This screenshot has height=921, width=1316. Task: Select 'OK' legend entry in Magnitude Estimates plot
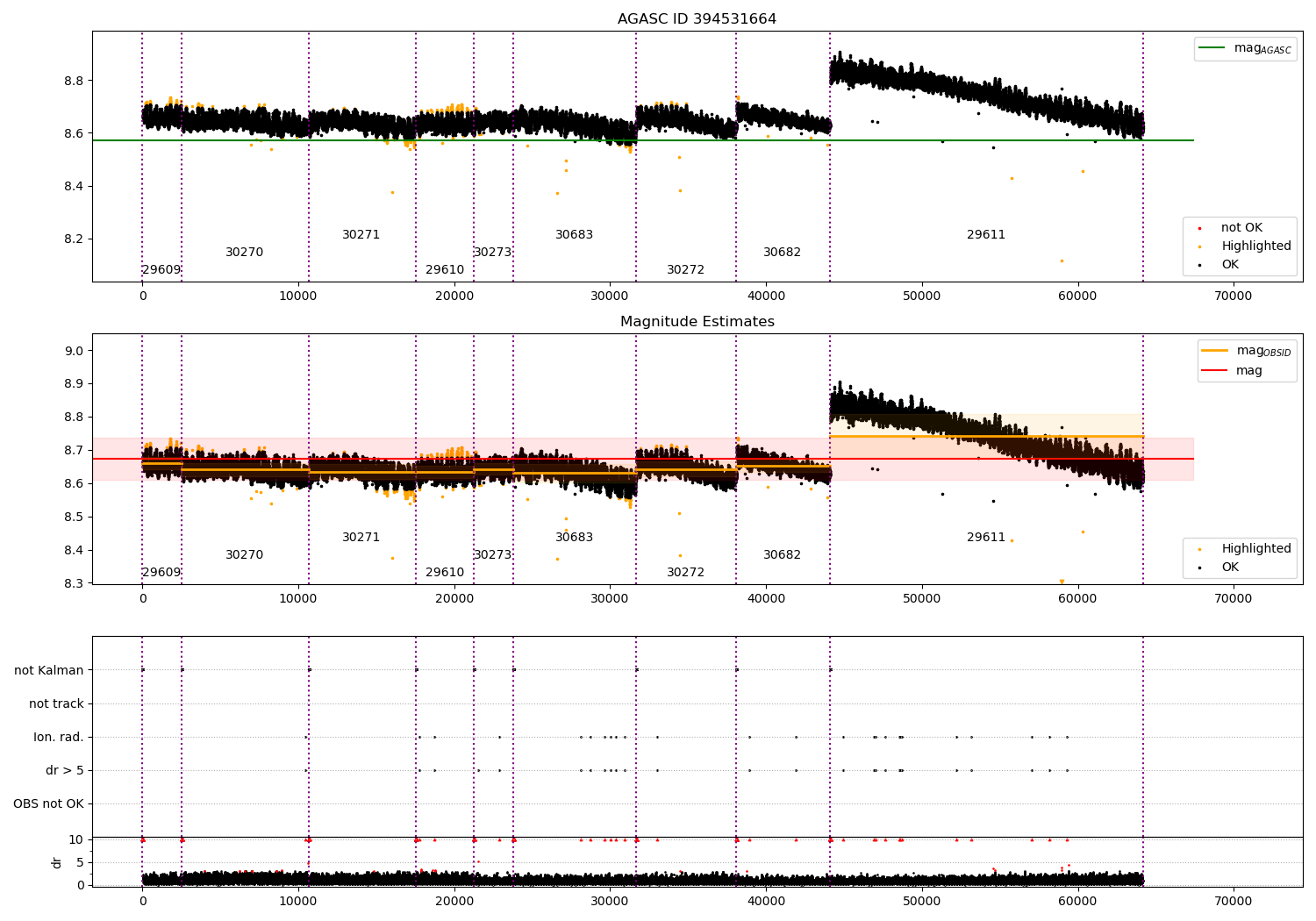1230,568
